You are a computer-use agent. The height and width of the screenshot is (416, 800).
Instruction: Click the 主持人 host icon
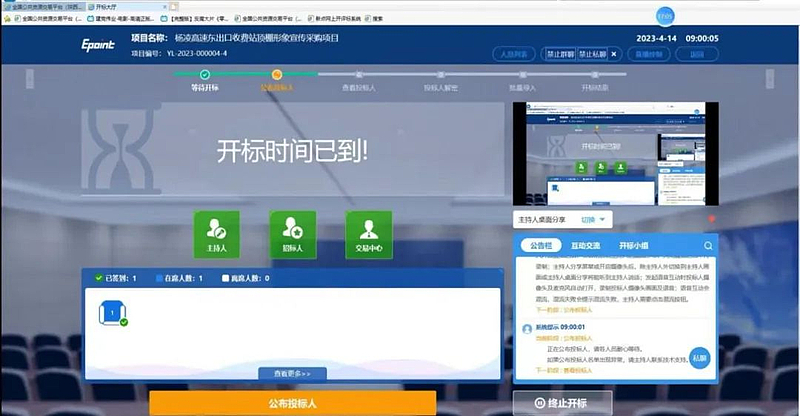pos(216,234)
